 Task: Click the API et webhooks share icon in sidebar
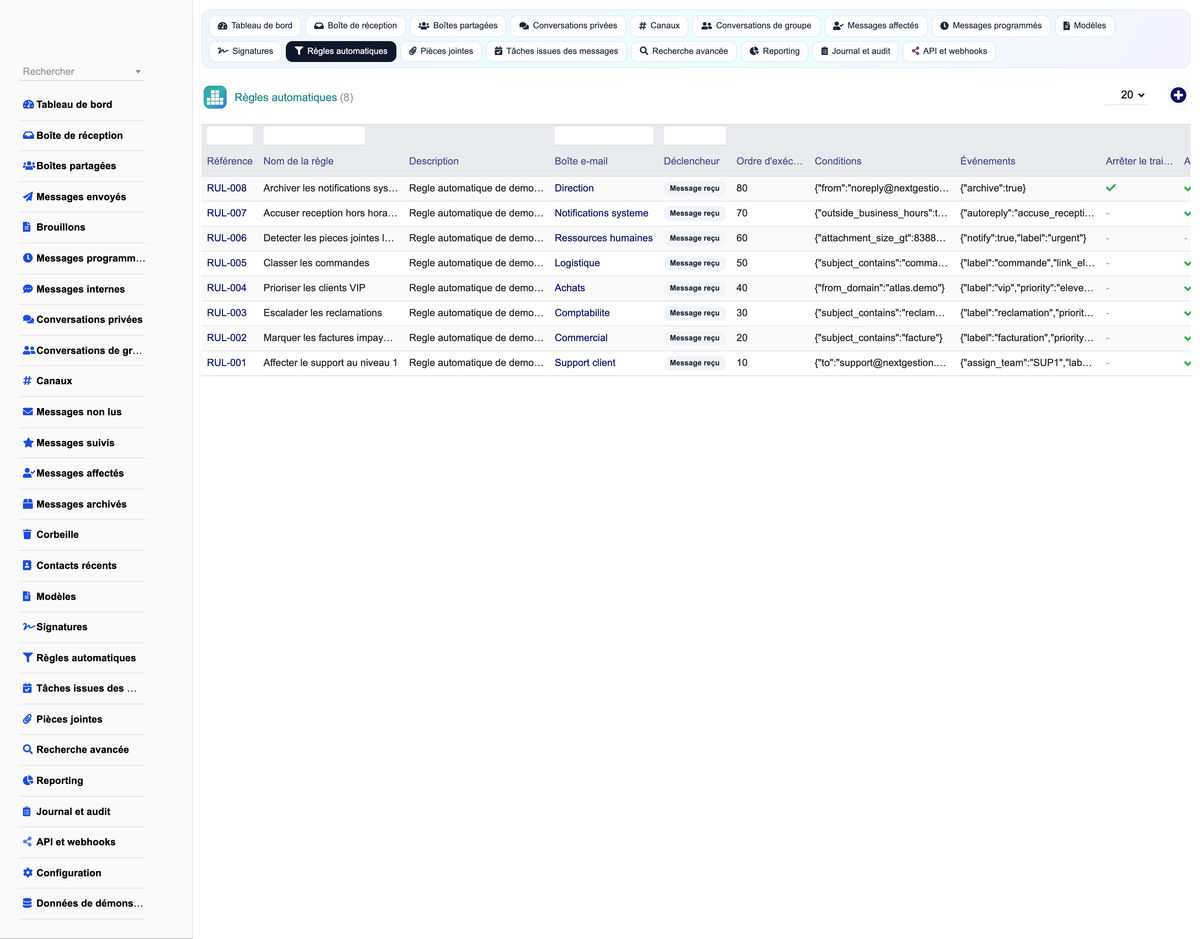(28, 842)
